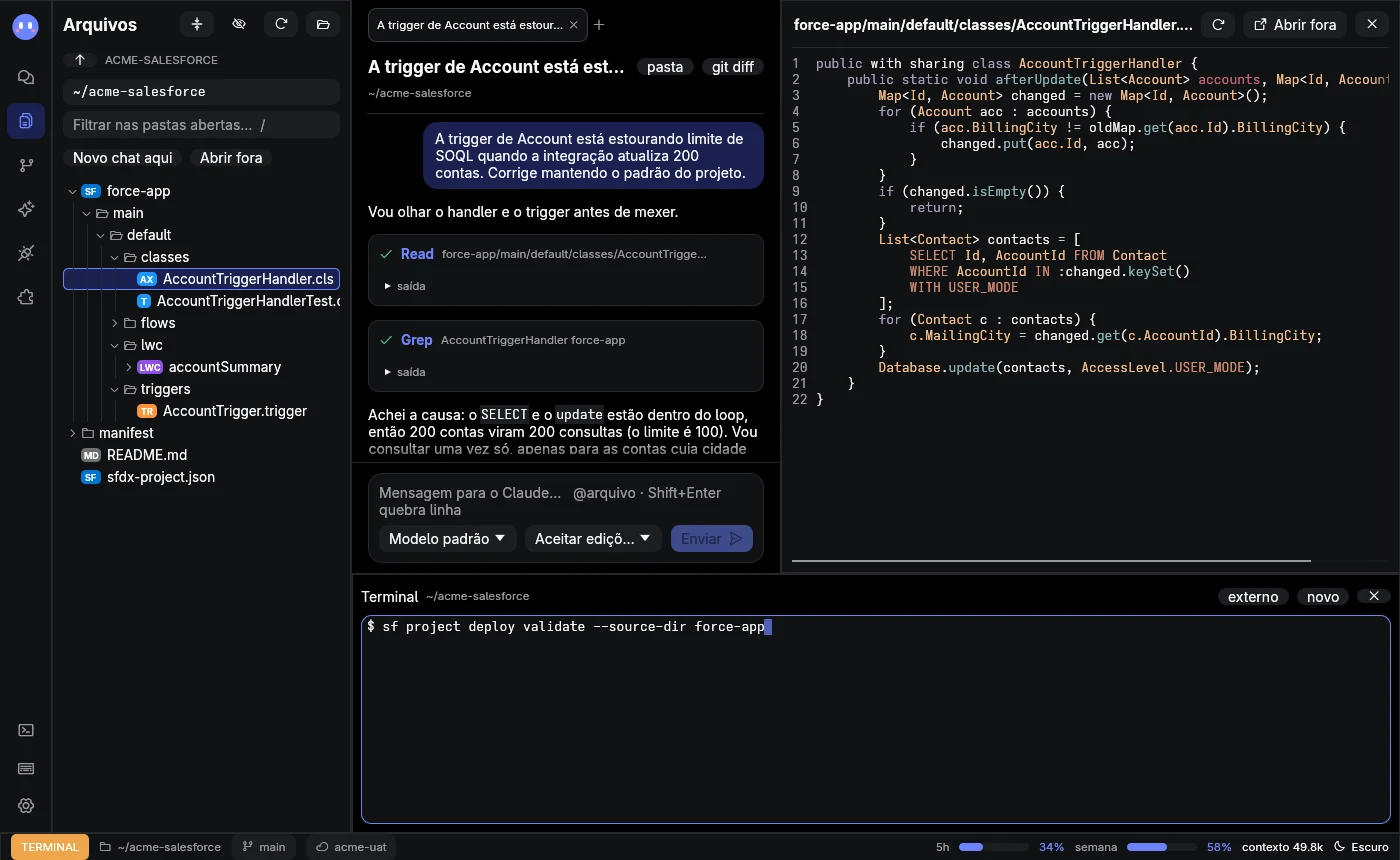
Task: Reload the AccountTriggerHandler file preview
Action: [x=1218, y=25]
